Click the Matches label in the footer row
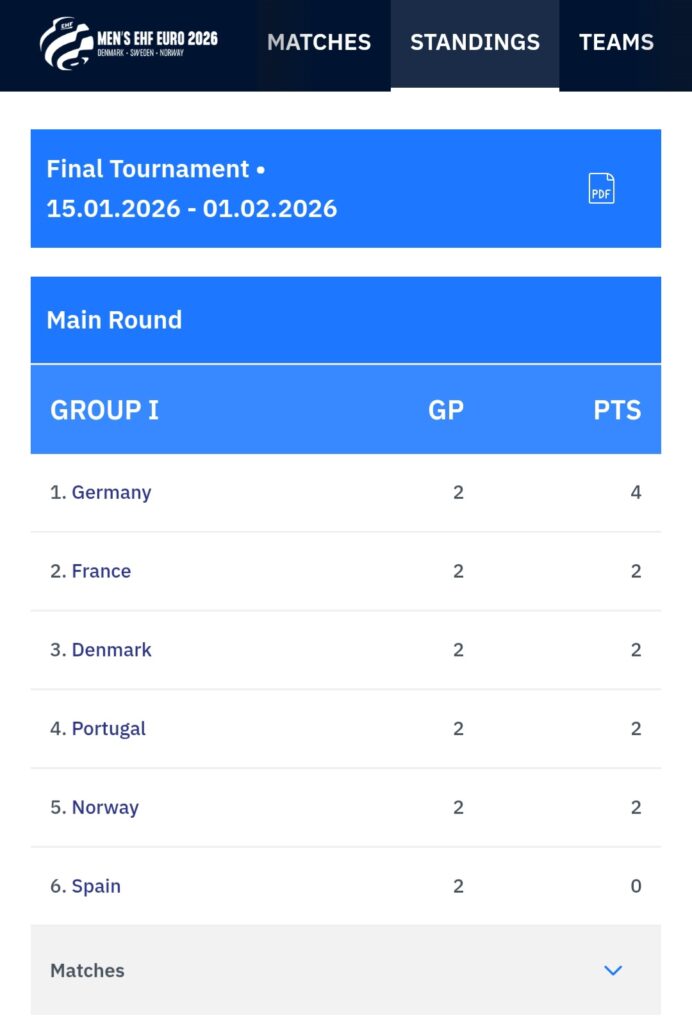 [x=87, y=970]
